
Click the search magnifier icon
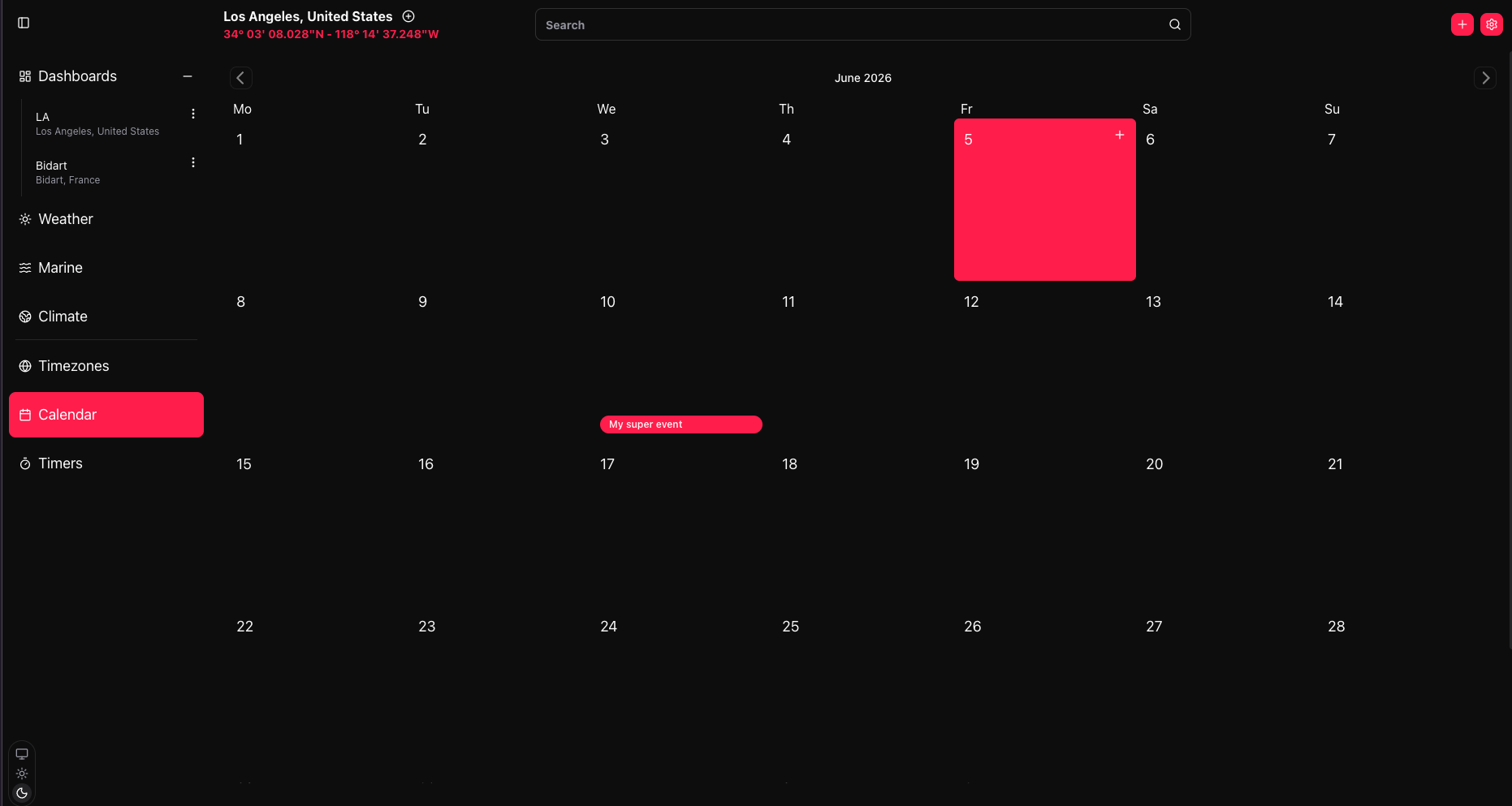[x=1175, y=24]
